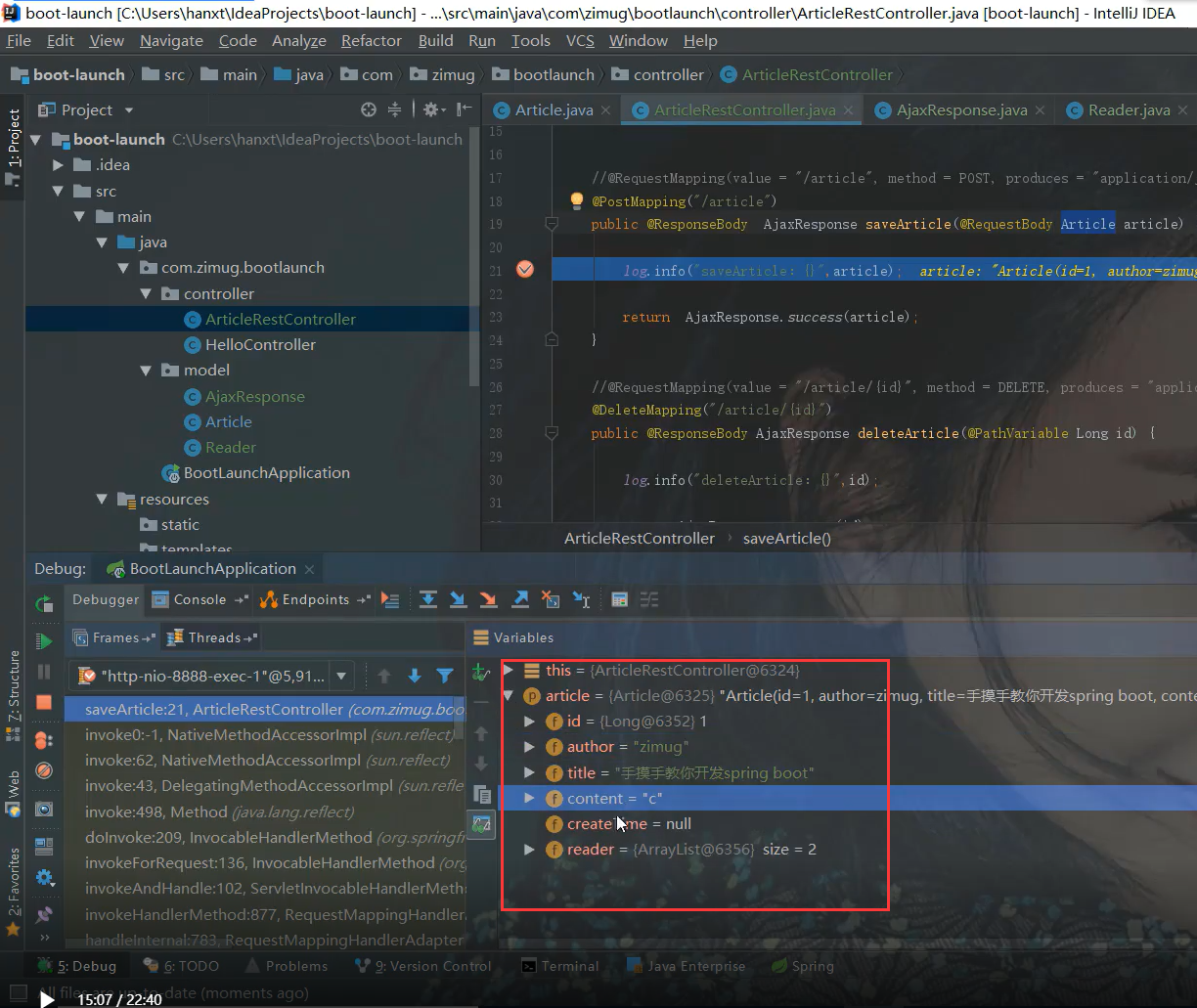Viewport: 1197px width, 1008px height.
Task: Open the Terminal tool window
Action: point(559,966)
